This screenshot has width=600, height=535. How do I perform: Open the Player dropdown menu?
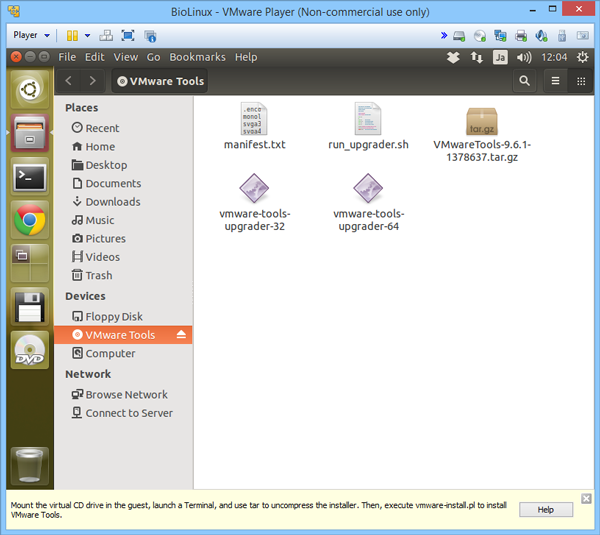pyautogui.click(x=31, y=35)
